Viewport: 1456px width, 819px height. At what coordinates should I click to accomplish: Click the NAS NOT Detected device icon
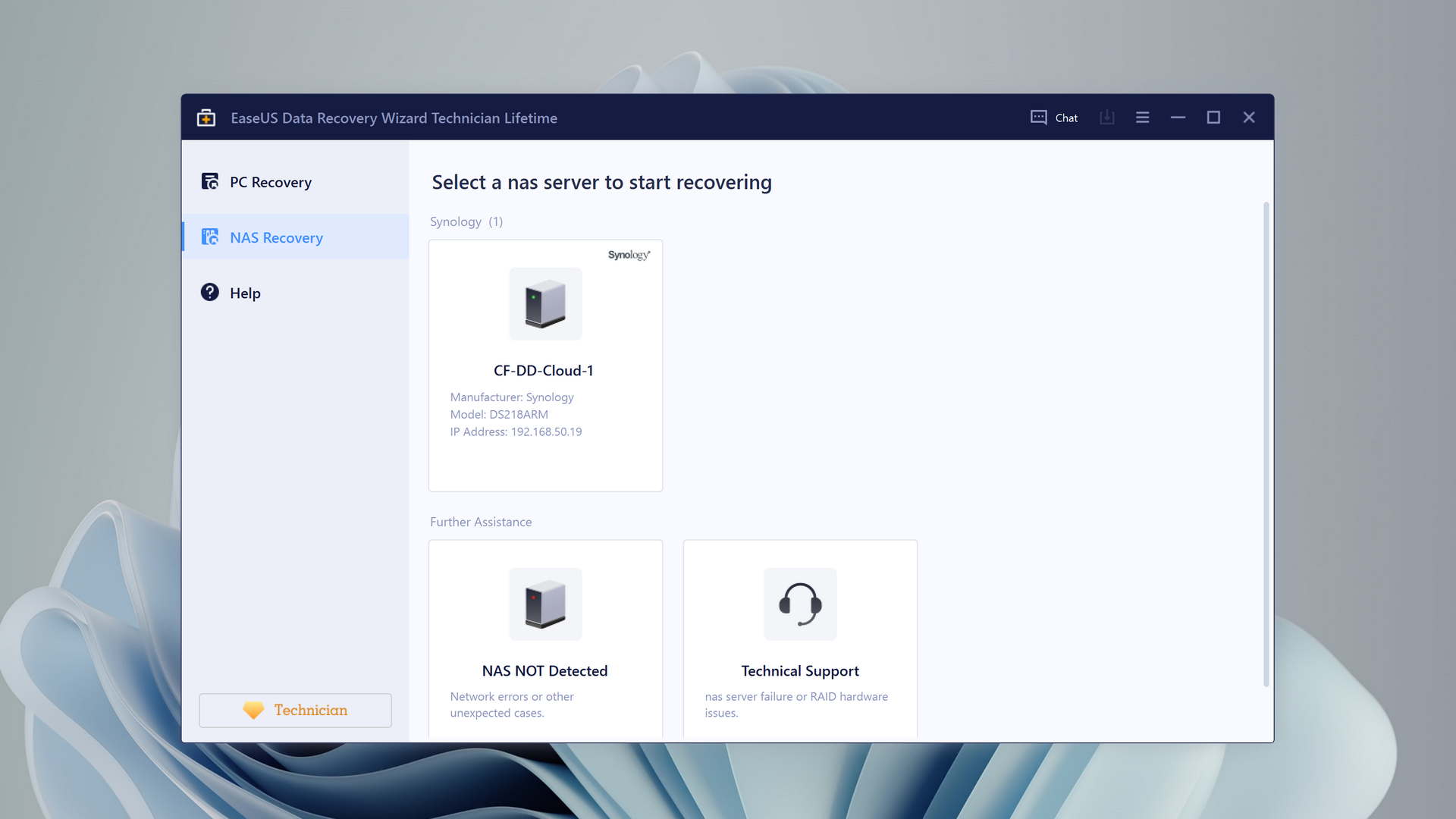[x=545, y=604]
